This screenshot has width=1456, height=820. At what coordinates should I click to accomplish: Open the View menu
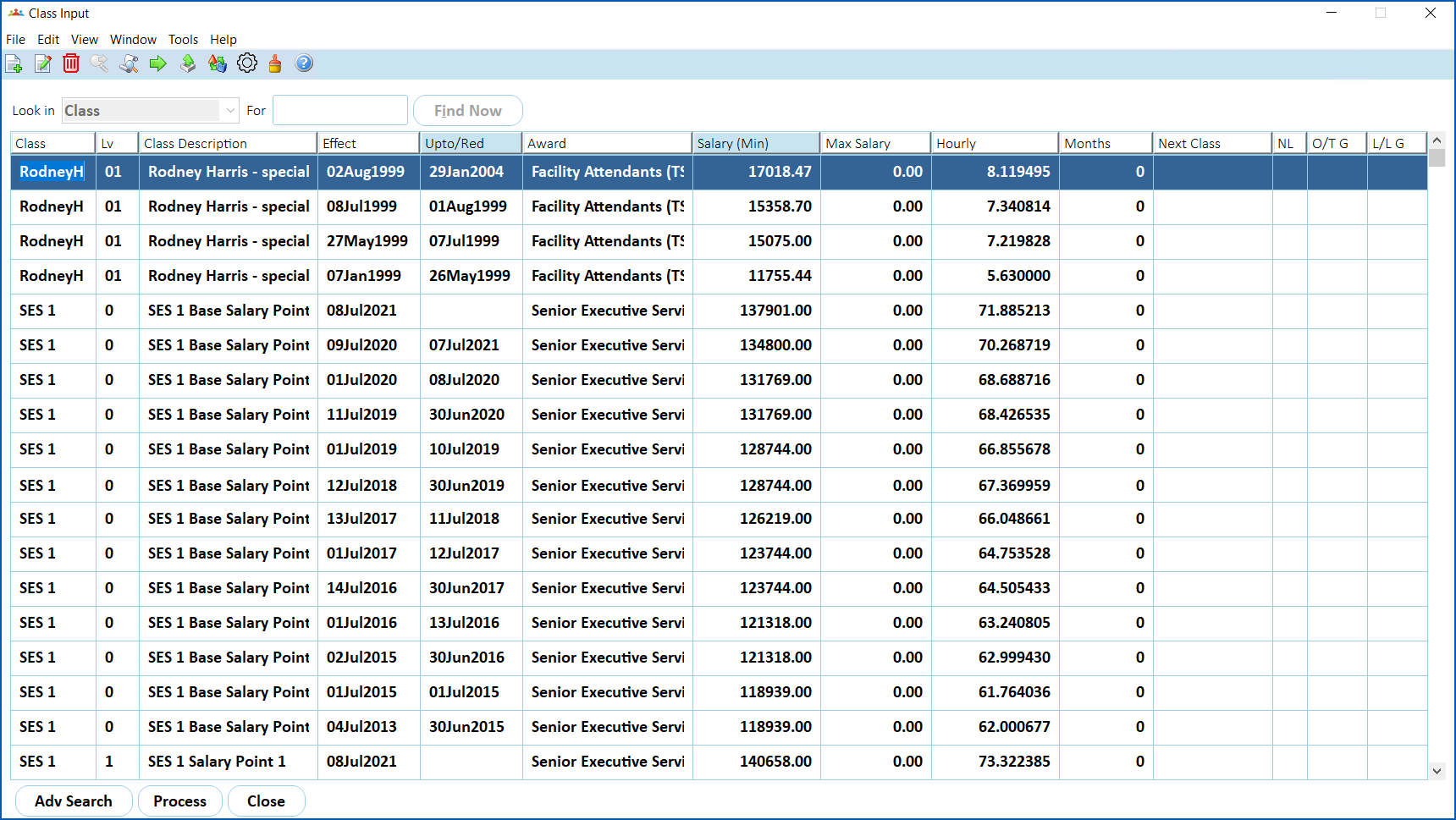(85, 40)
